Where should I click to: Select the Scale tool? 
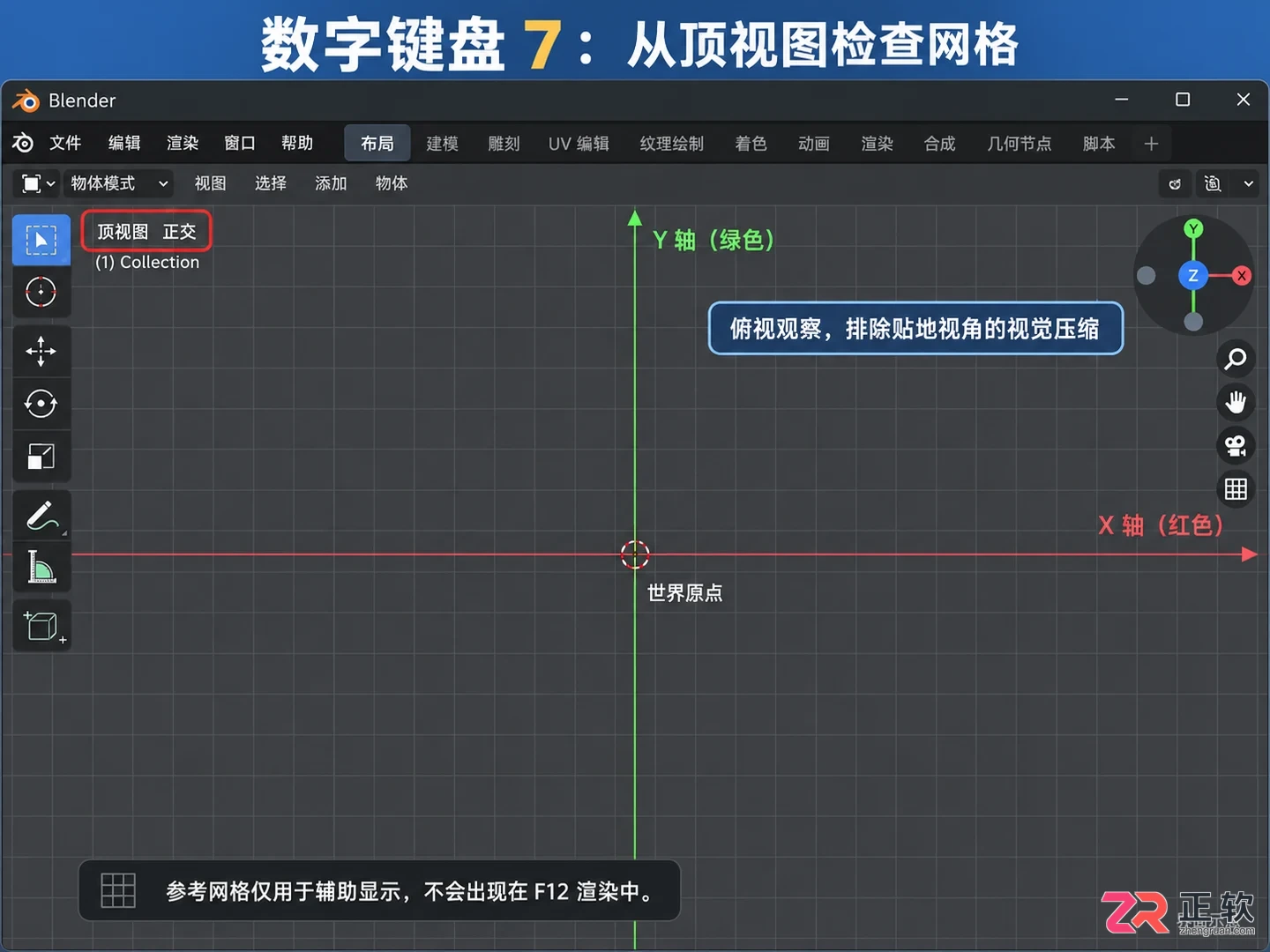coord(41,457)
